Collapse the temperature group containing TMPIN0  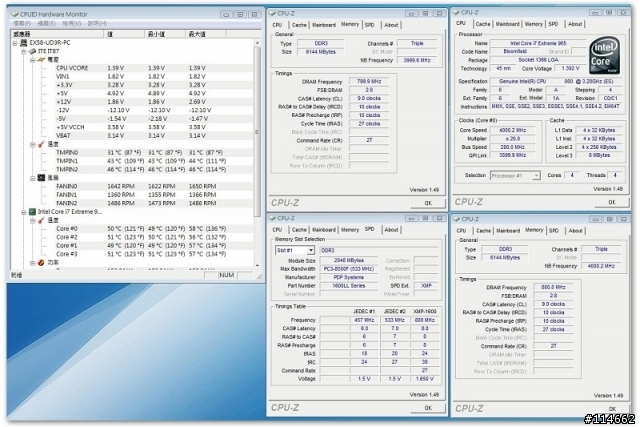[x=32, y=144]
